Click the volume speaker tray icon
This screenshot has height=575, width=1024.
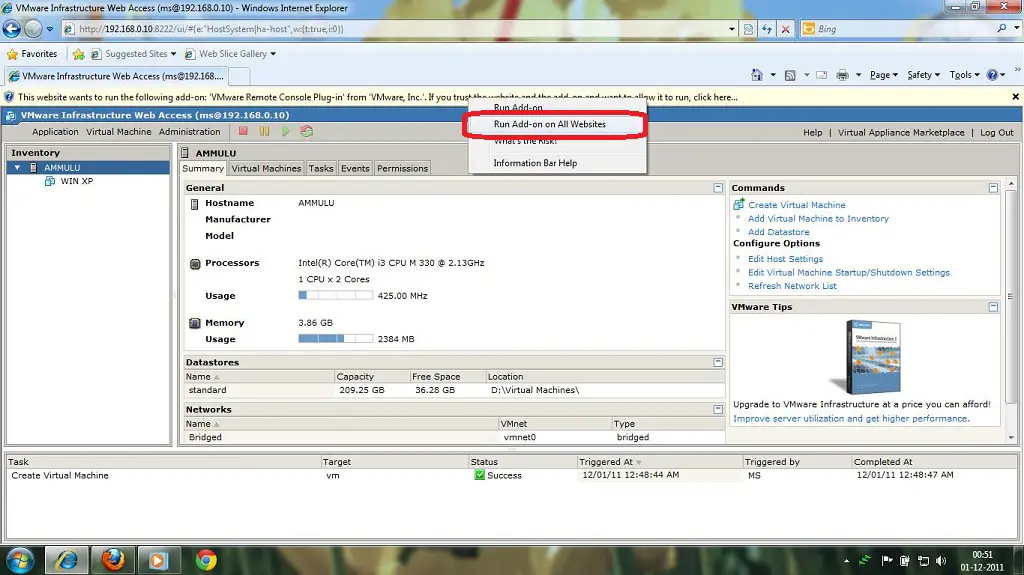pyautogui.click(x=940, y=561)
